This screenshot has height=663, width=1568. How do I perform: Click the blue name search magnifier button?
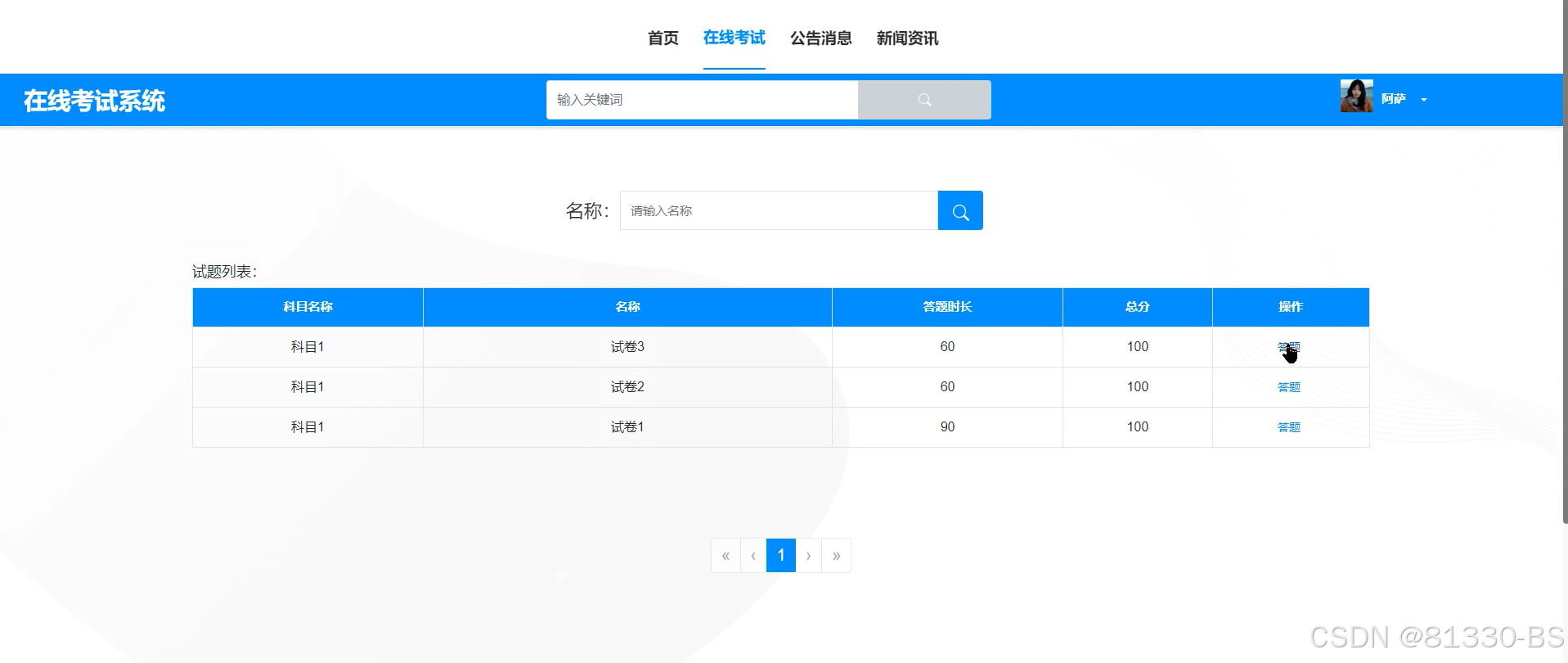point(960,211)
